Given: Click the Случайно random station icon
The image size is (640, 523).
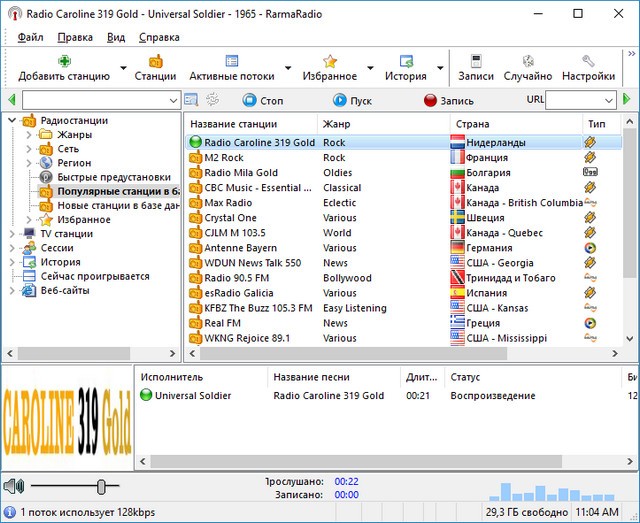Looking at the screenshot, I should pyautogui.click(x=528, y=62).
